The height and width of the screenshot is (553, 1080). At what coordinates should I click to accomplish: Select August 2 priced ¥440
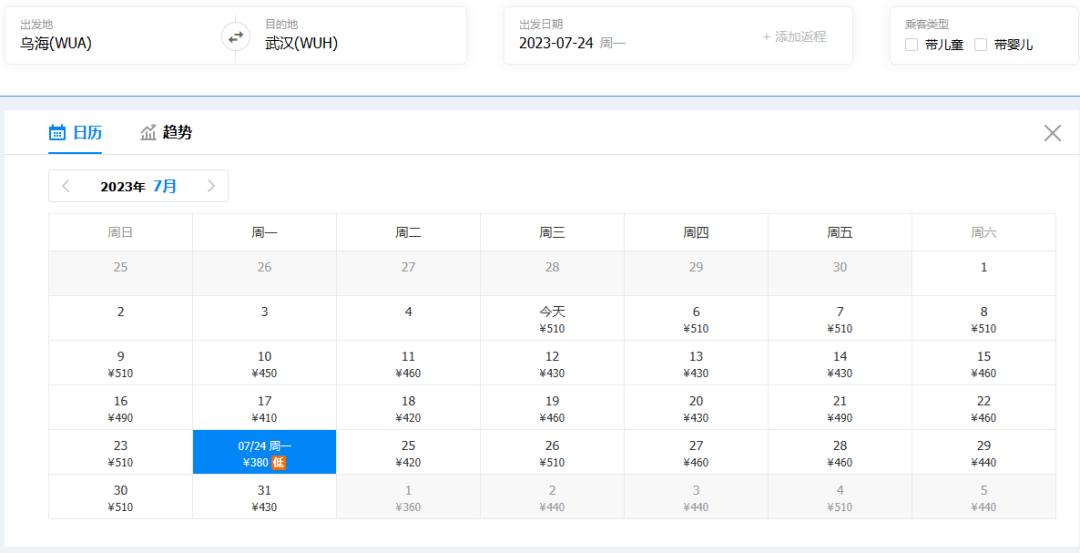tap(552, 497)
